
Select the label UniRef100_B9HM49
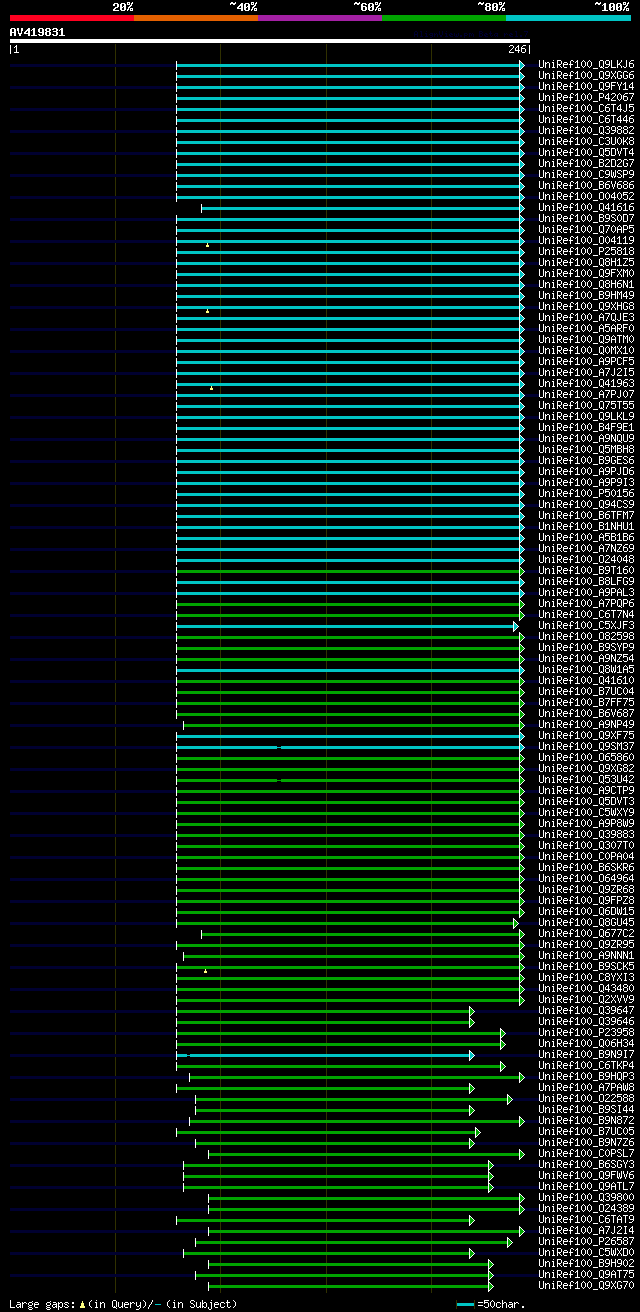tap(586, 295)
